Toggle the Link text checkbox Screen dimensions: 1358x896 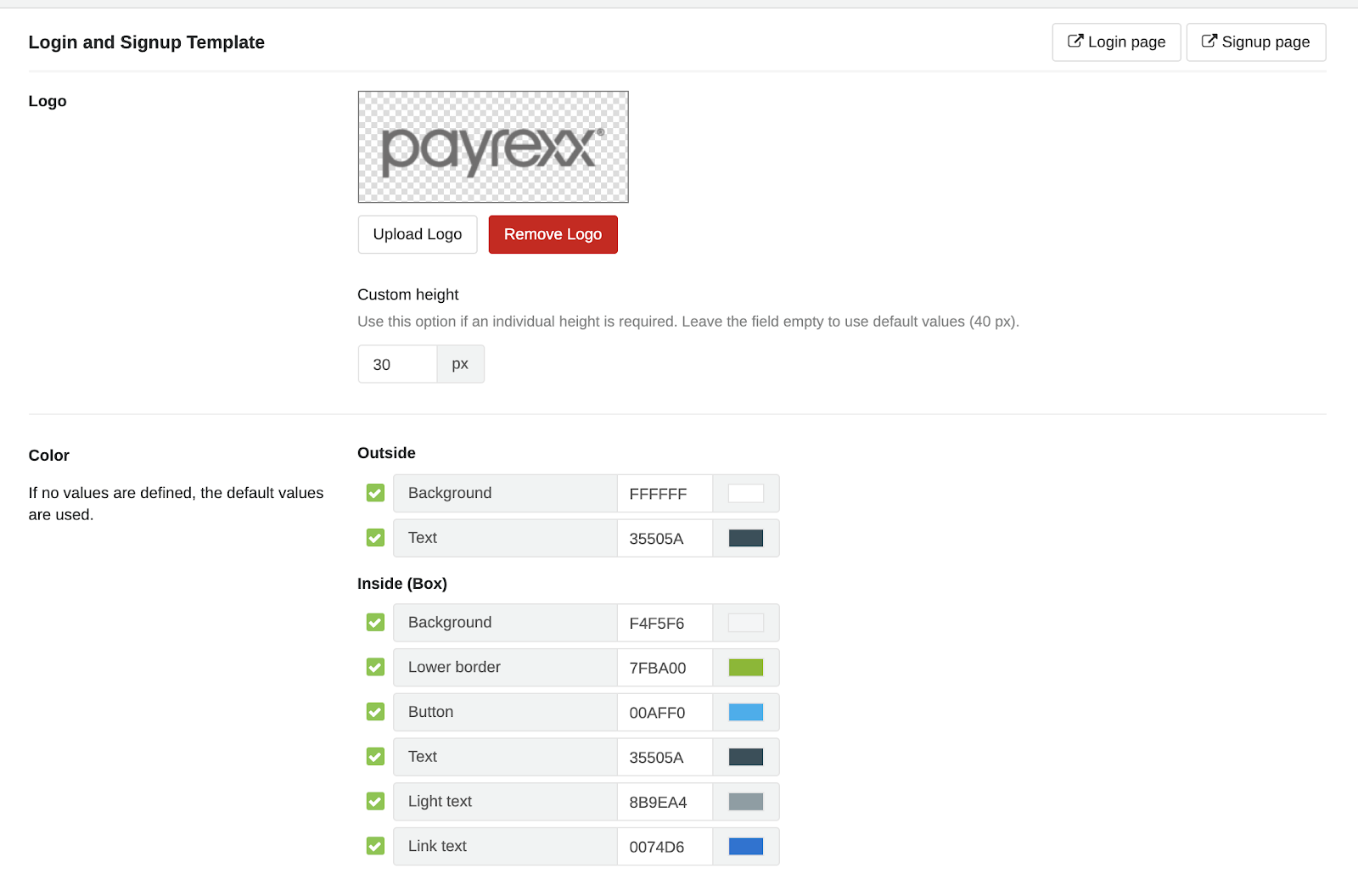pyautogui.click(x=375, y=846)
